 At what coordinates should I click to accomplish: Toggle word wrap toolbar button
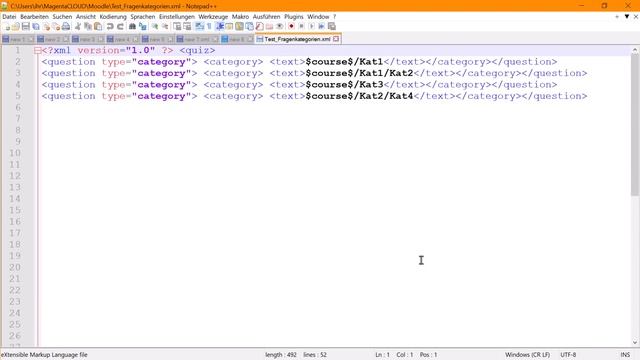click(x=199, y=27)
